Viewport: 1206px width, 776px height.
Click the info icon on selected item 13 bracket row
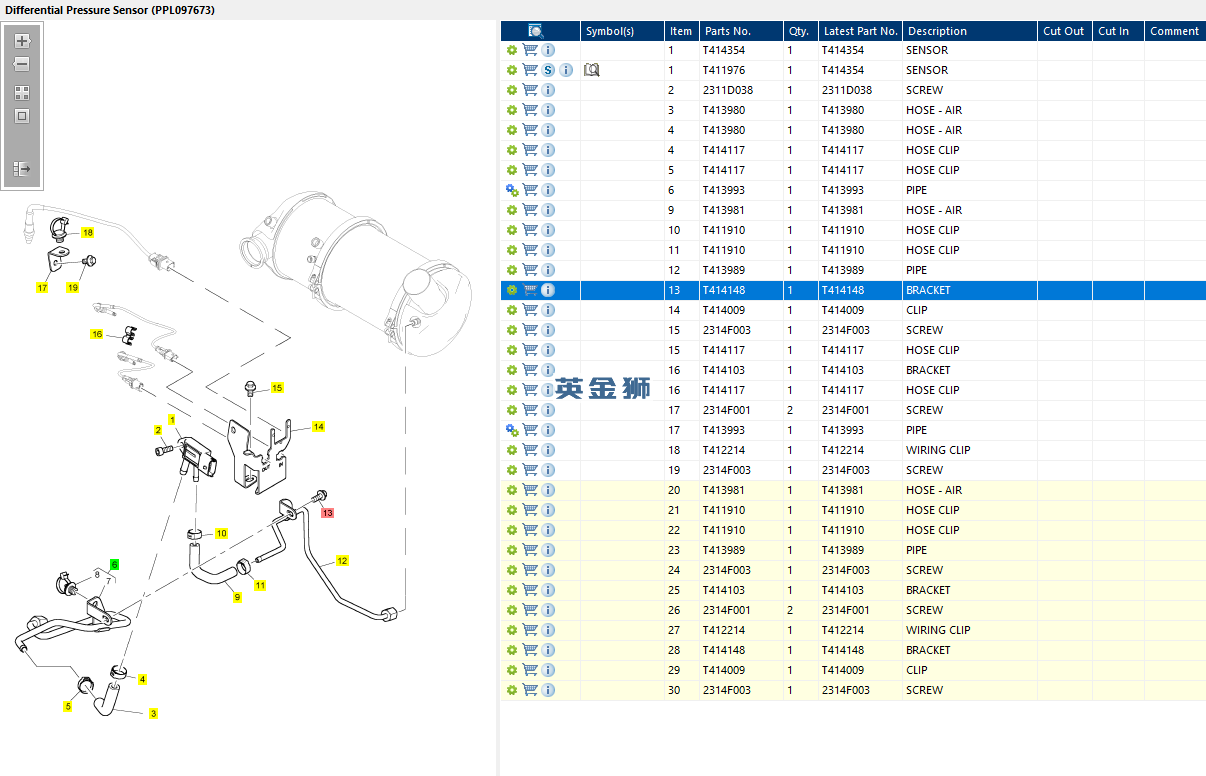pyautogui.click(x=548, y=290)
